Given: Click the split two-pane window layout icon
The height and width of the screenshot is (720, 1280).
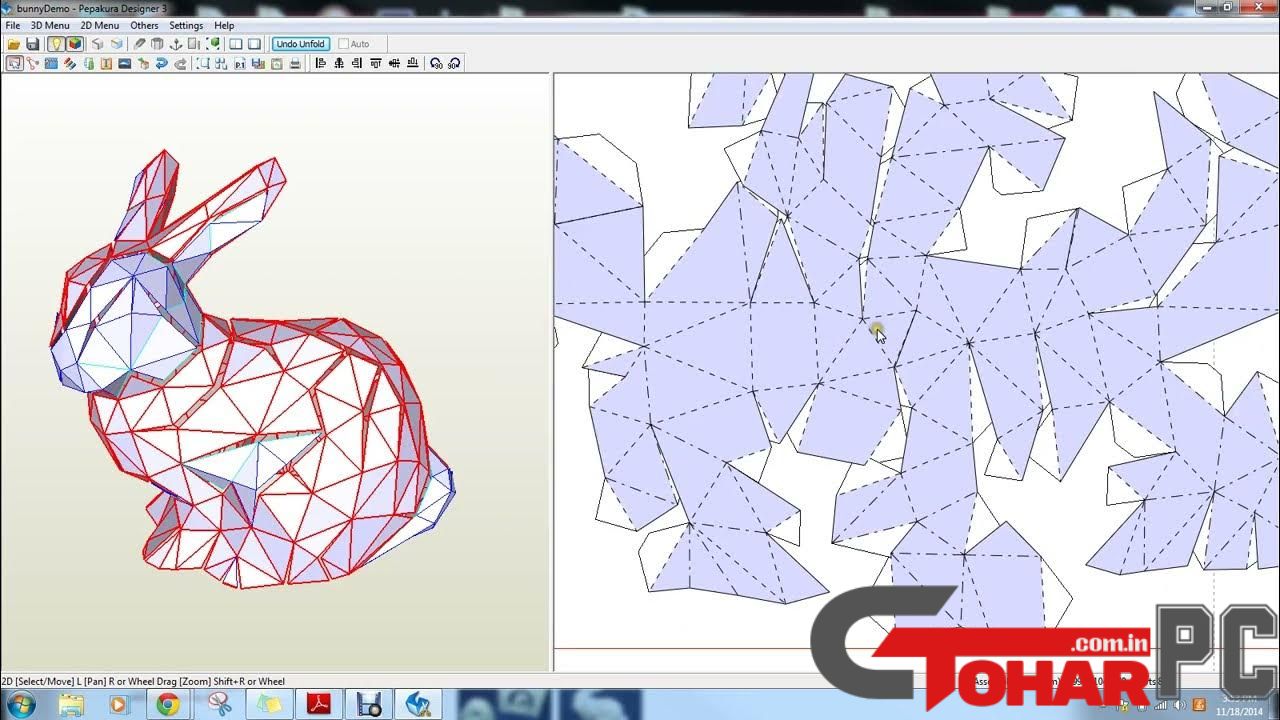Looking at the screenshot, I should click(x=235, y=44).
